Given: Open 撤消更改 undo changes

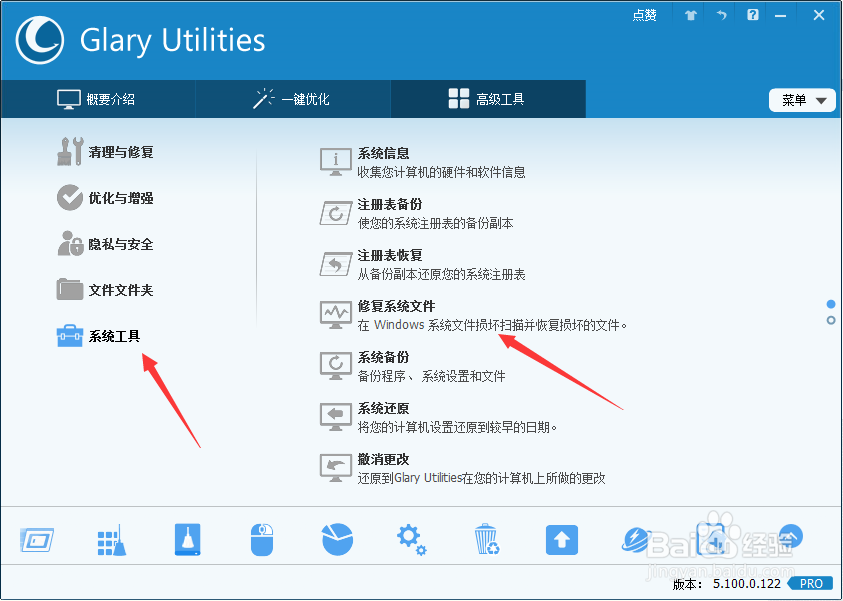Looking at the screenshot, I should tap(463, 469).
